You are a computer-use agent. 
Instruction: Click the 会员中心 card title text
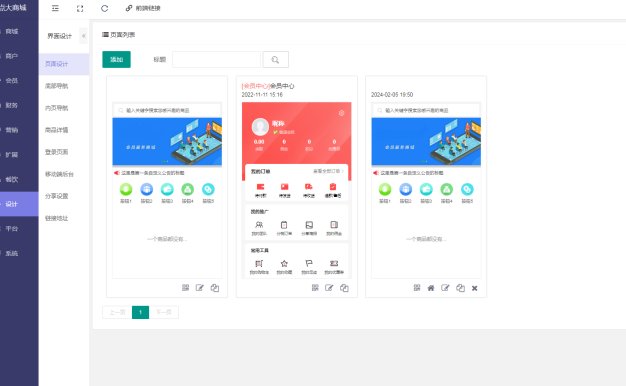tap(268, 86)
